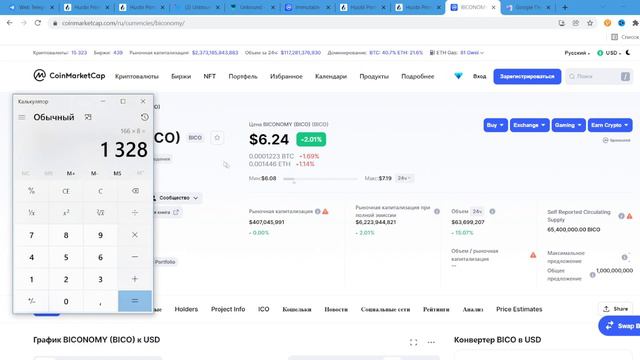Open the 24h price range dropdown
The height and width of the screenshot is (360, 640).
404,178
